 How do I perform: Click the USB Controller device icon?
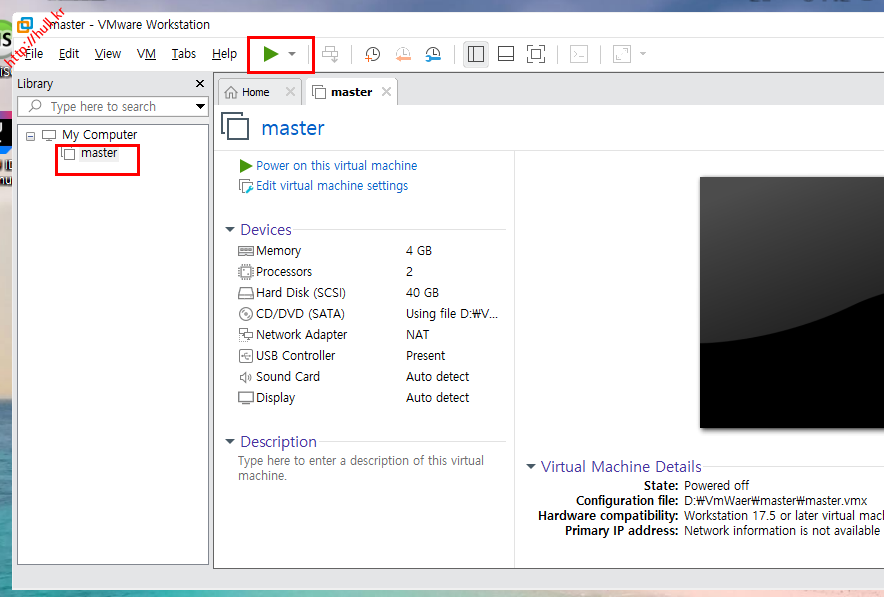pyautogui.click(x=246, y=356)
